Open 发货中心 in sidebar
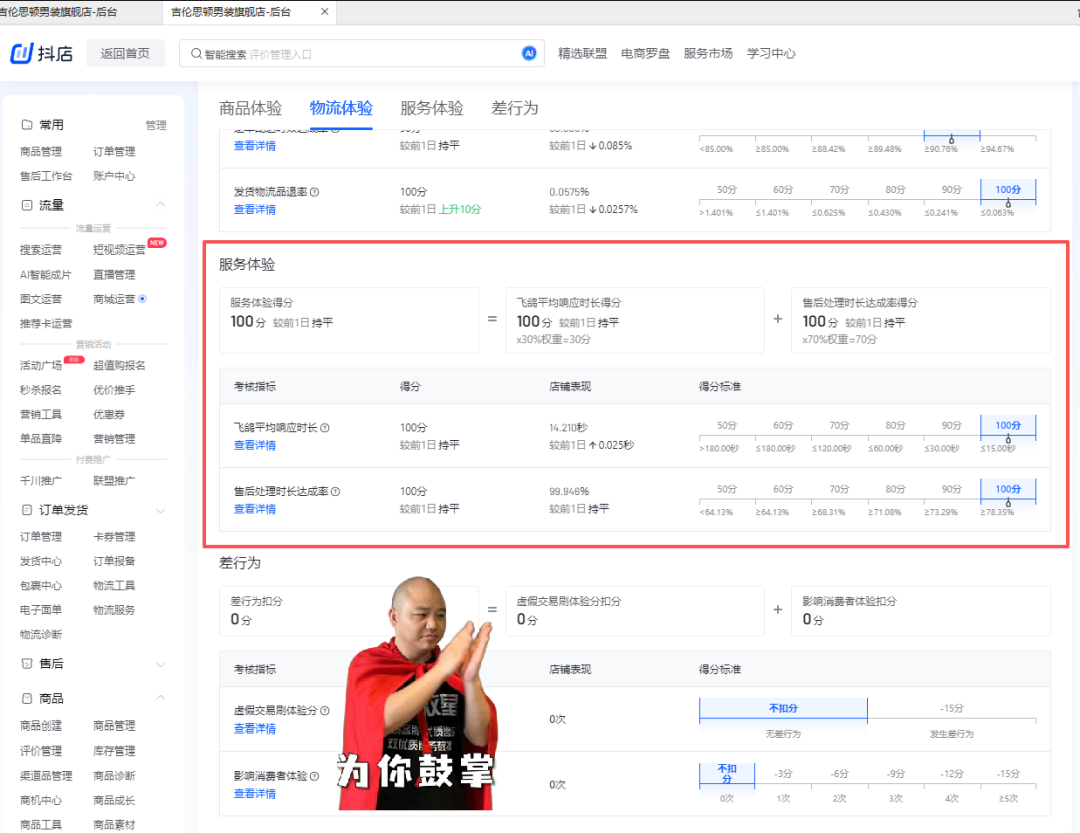Screen dimensions: 1080x833 click(41, 562)
